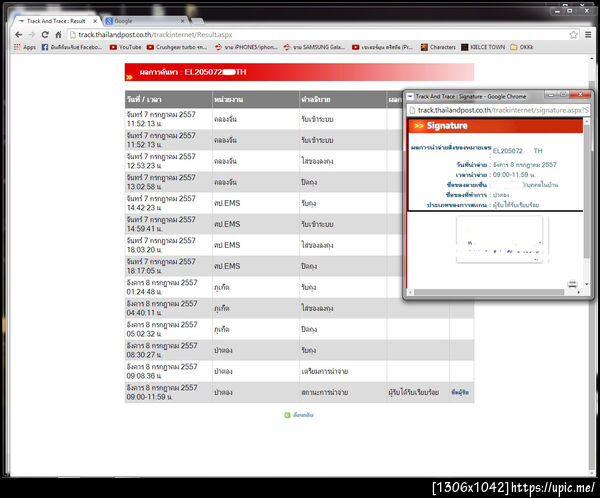Select the 13:02:58 date cell

click(168, 182)
